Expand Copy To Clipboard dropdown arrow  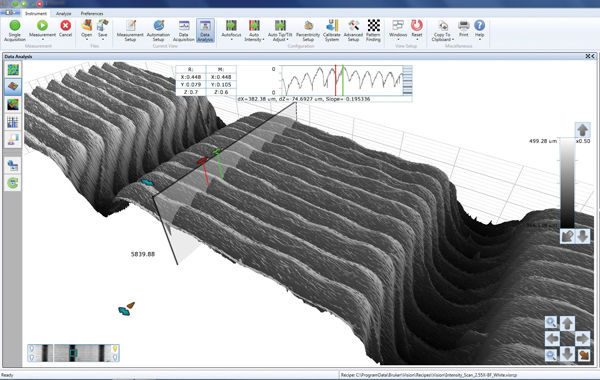point(453,39)
